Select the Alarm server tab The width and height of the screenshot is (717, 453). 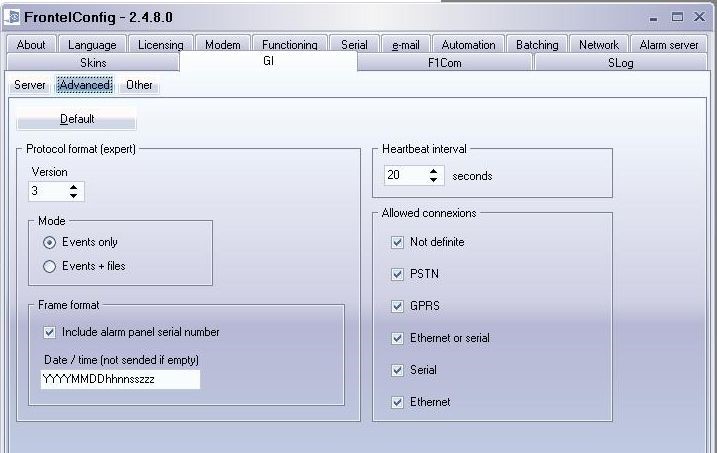669,45
